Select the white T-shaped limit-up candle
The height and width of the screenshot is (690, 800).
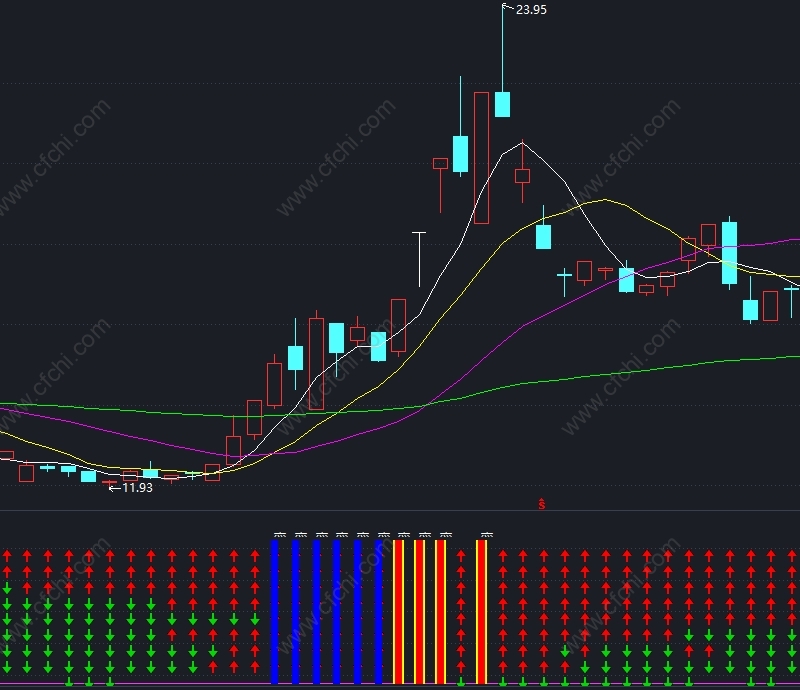point(419,259)
